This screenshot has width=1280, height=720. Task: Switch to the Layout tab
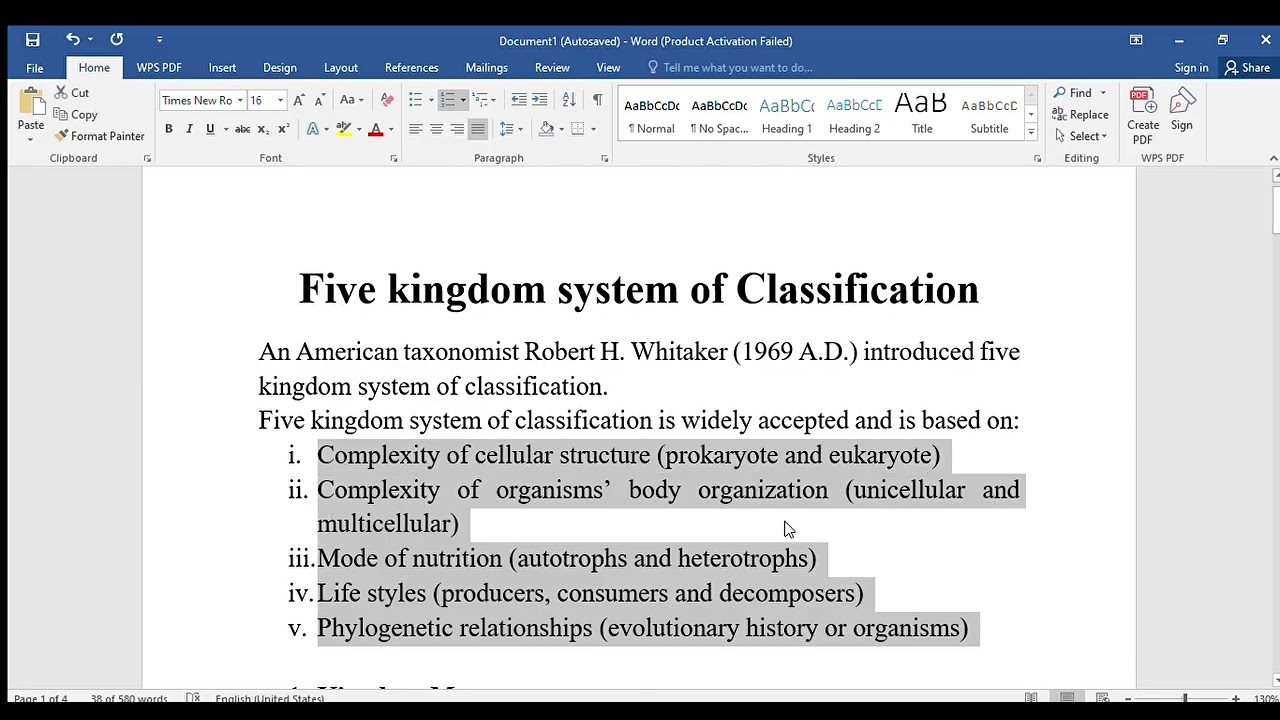point(341,68)
